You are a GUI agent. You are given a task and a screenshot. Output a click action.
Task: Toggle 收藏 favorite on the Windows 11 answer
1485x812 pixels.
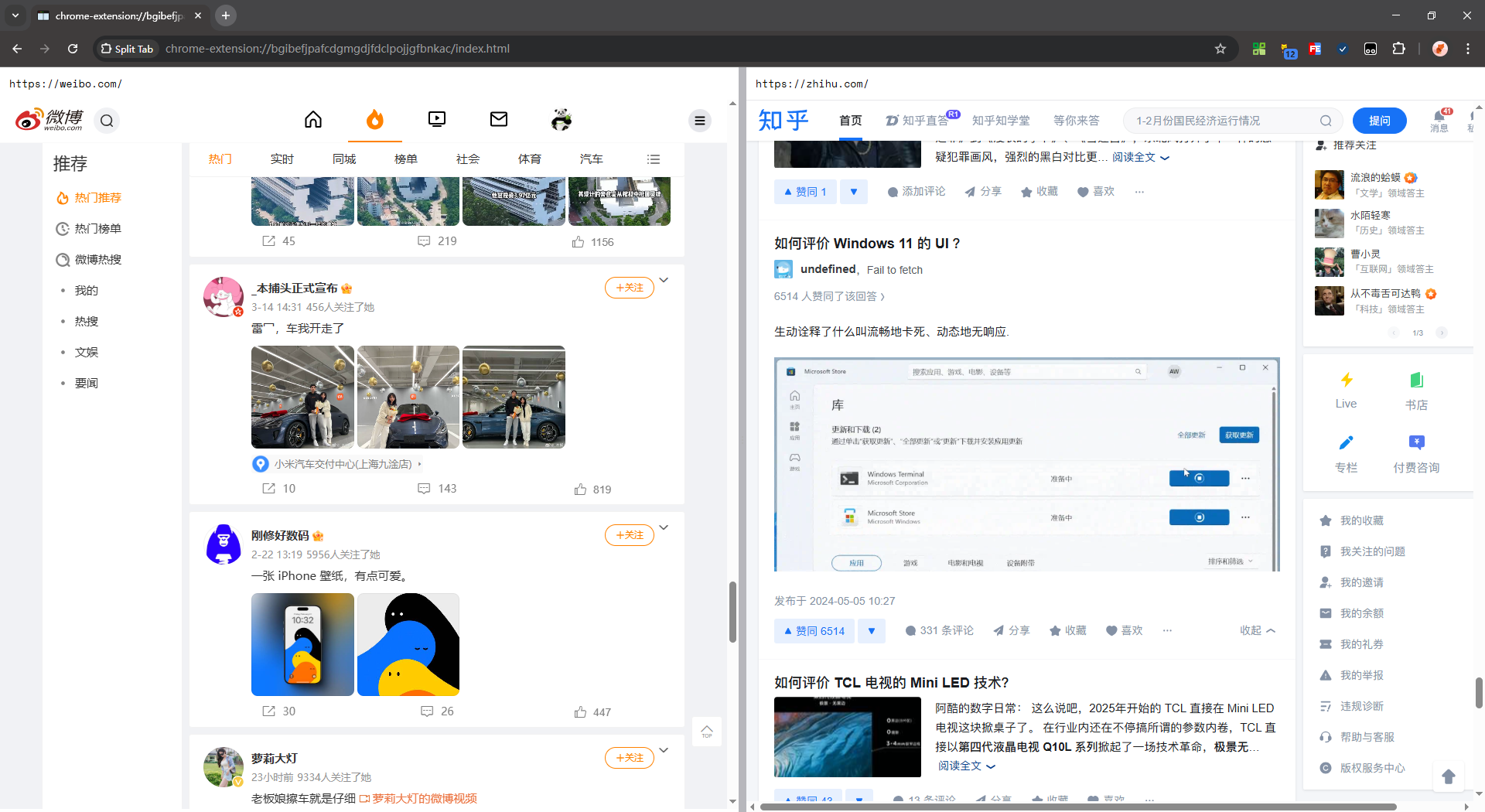point(1067,630)
